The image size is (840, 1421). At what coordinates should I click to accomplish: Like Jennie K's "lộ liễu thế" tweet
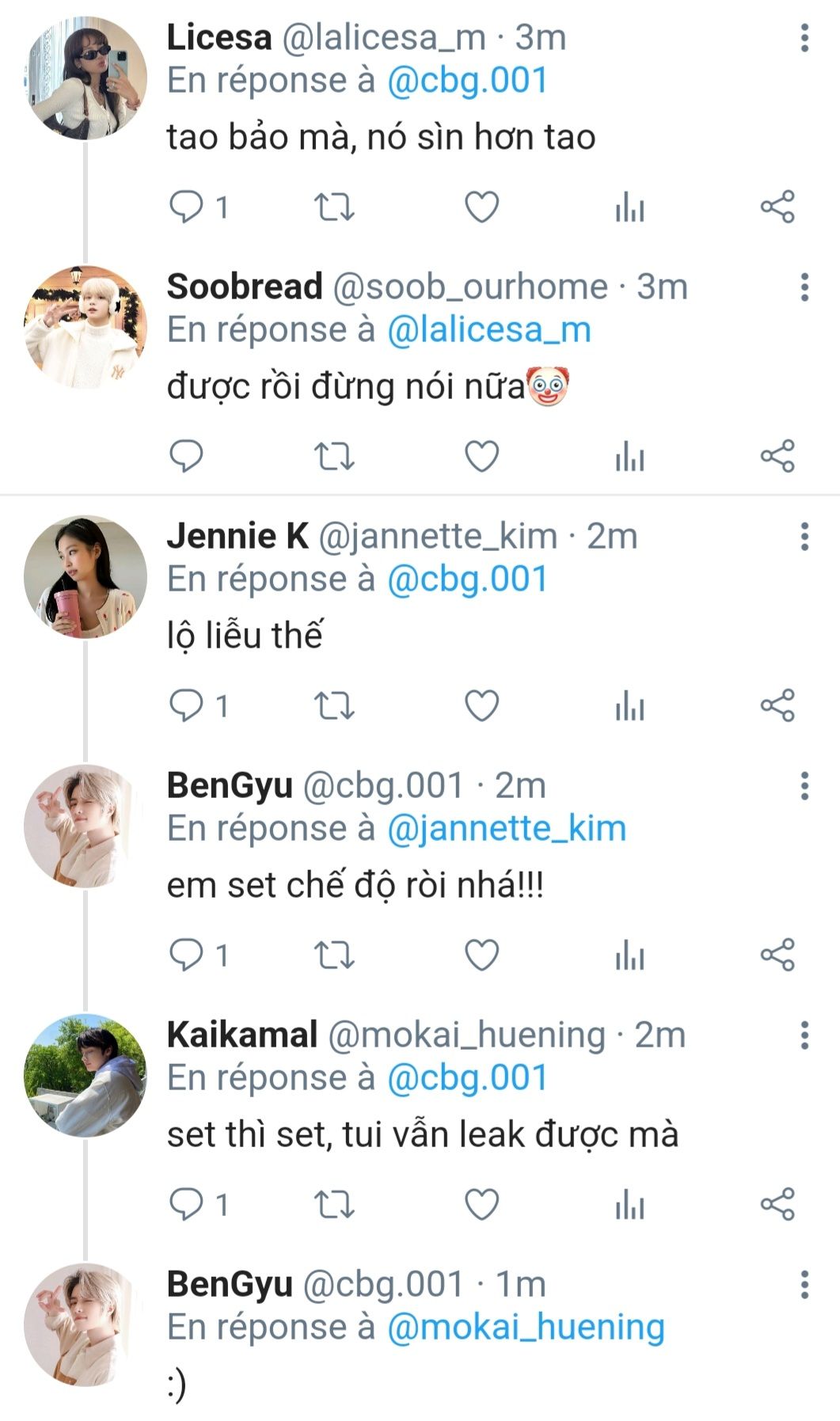point(481,705)
